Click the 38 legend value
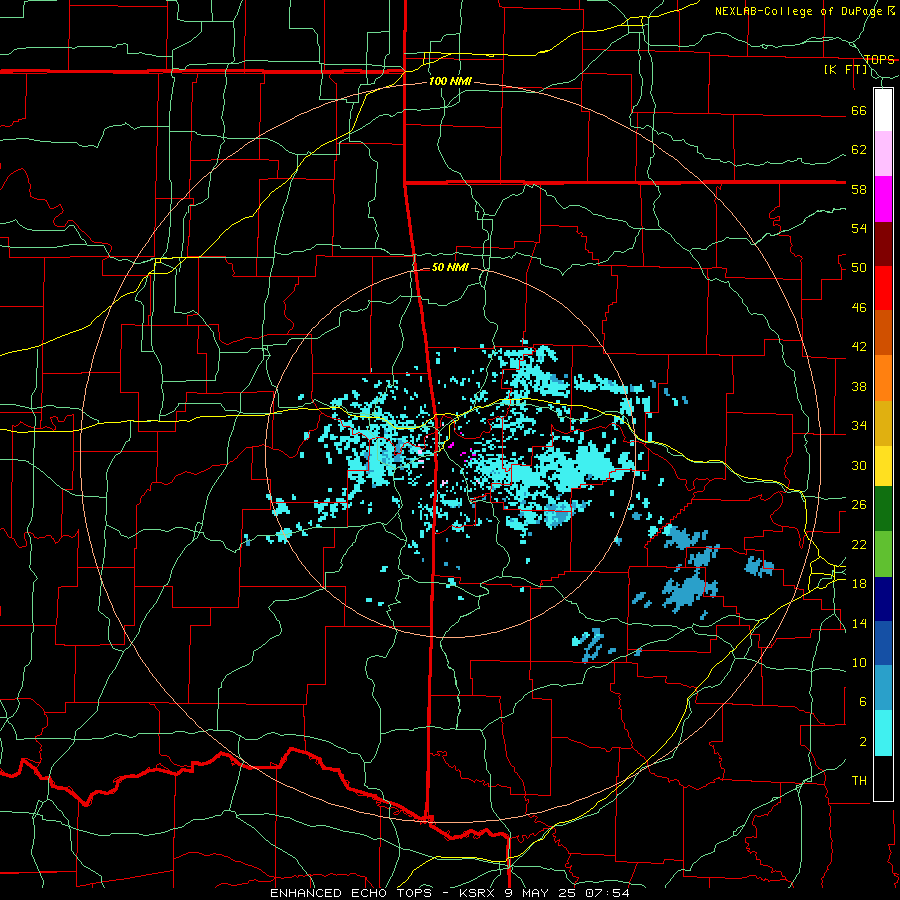 pos(859,386)
